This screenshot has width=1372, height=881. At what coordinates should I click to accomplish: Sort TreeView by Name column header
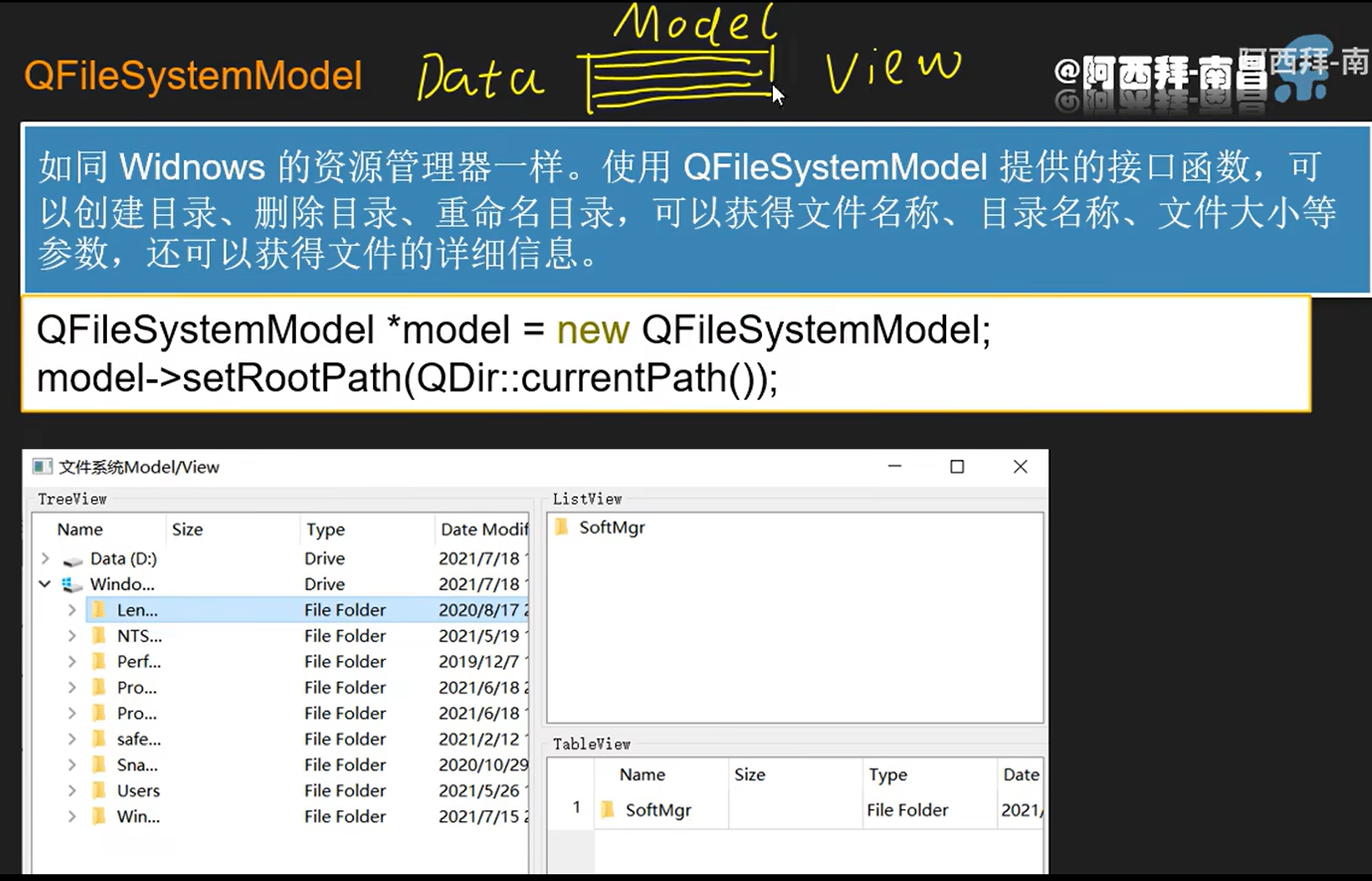80,530
